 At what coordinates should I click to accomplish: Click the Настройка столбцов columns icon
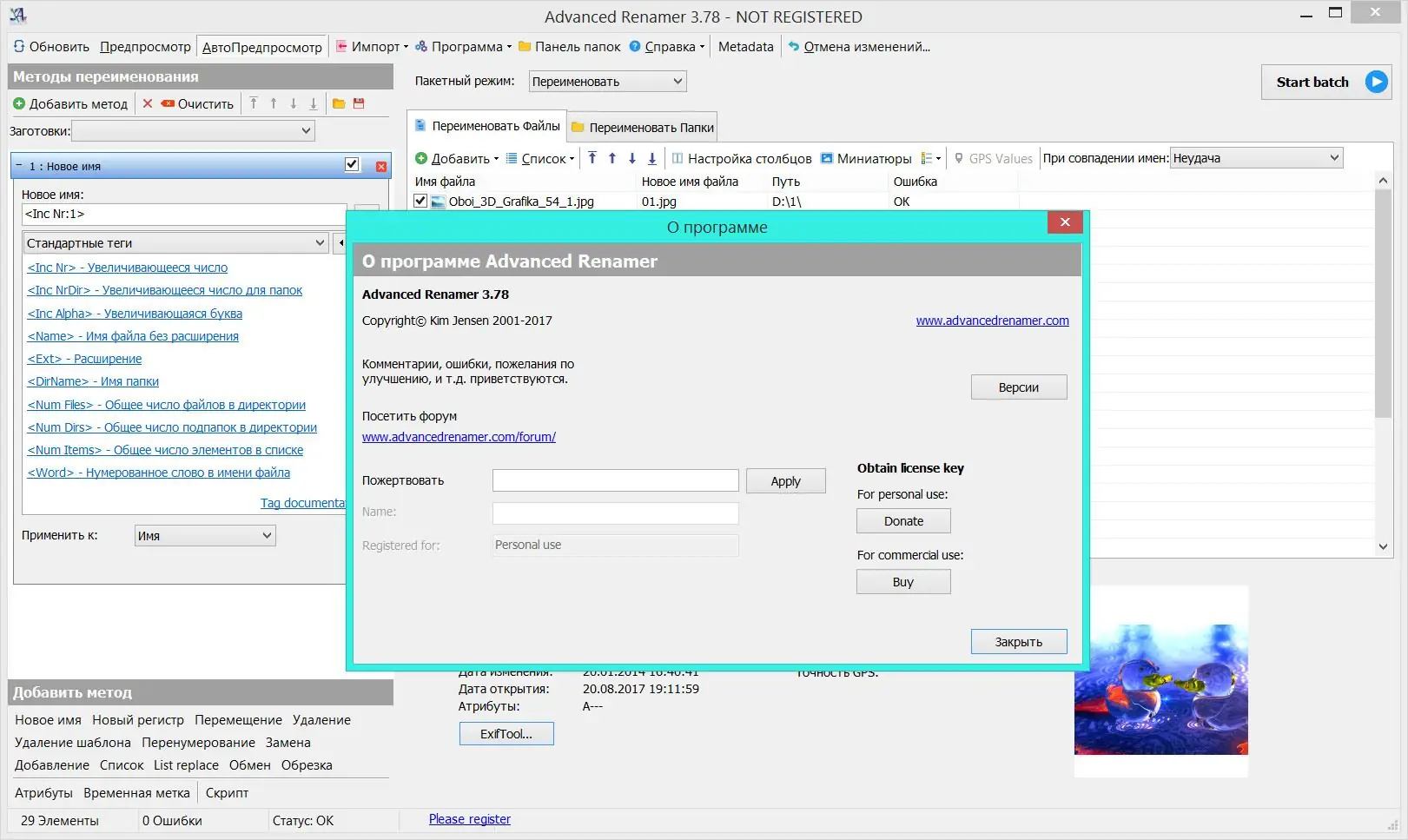678,158
